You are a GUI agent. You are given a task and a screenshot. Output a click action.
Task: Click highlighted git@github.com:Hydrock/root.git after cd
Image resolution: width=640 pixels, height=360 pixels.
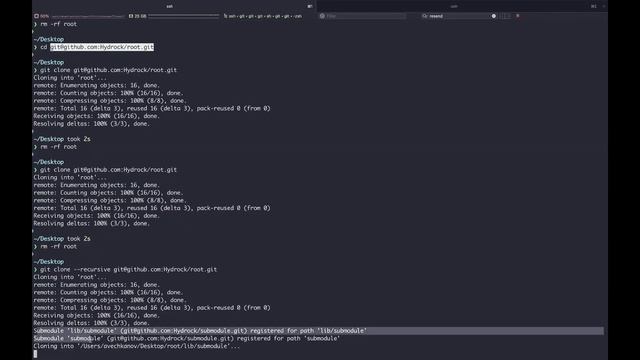coord(102,47)
